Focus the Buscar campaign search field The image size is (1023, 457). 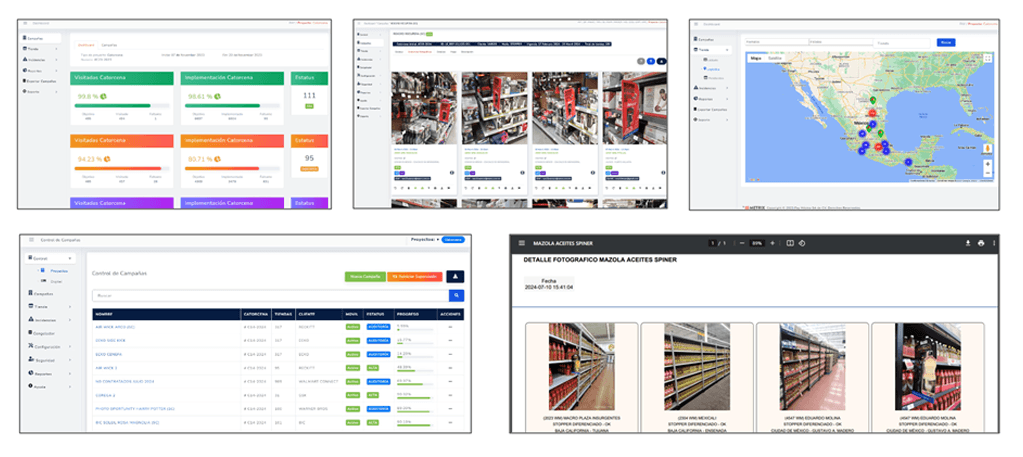(x=270, y=296)
